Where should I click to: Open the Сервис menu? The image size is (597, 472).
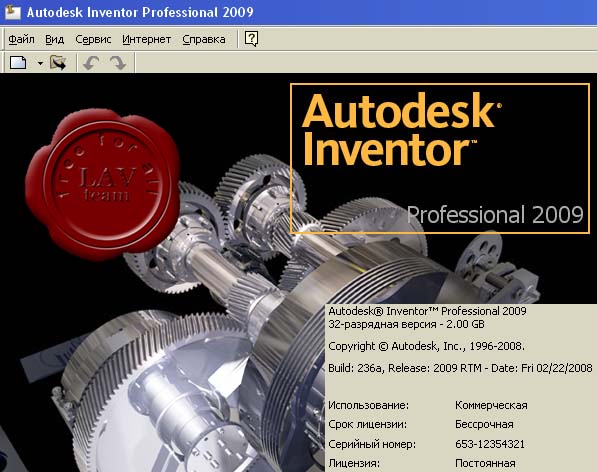[93, 39]
